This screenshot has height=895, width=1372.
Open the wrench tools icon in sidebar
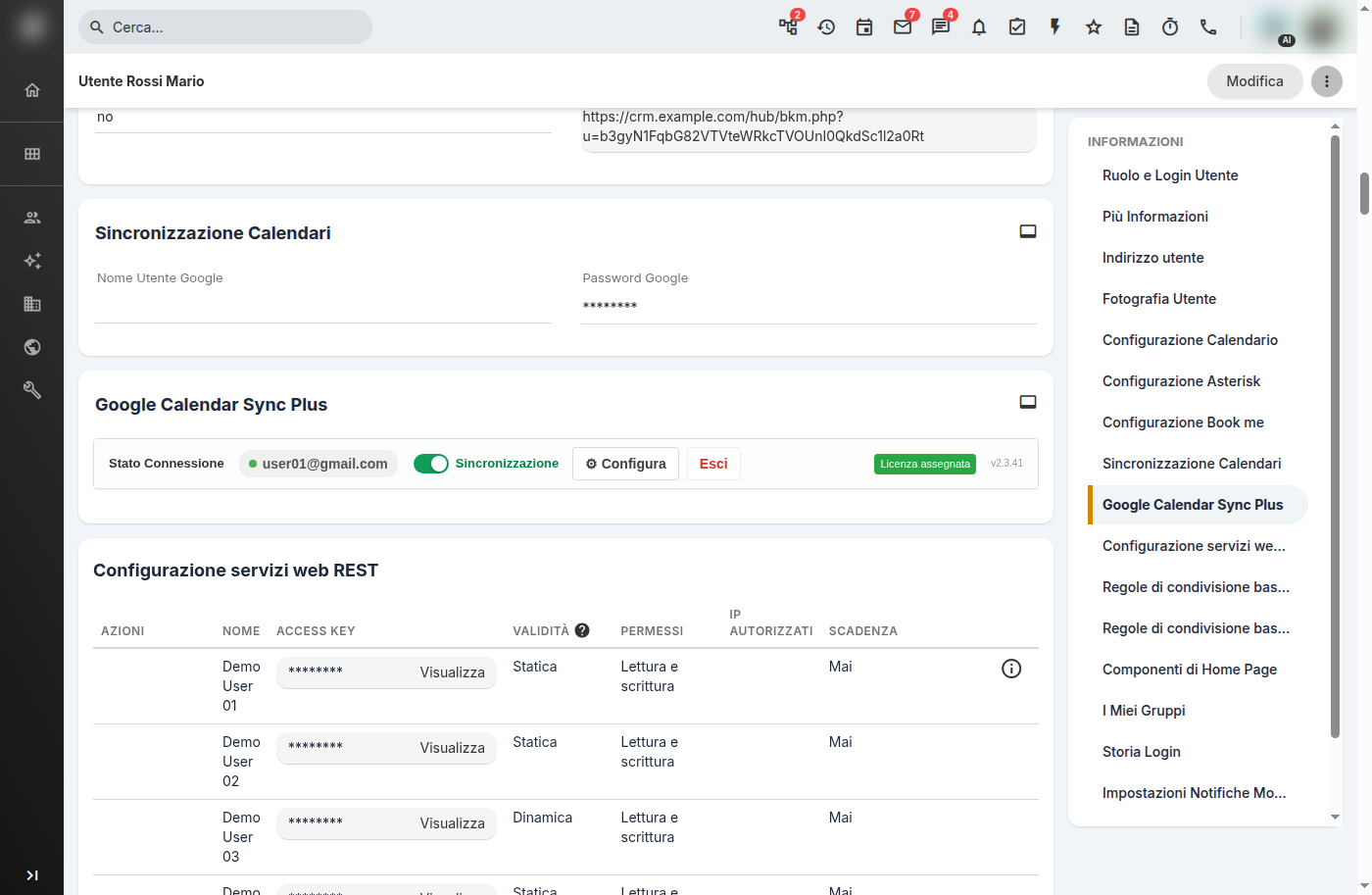click(x=32, y=390)
